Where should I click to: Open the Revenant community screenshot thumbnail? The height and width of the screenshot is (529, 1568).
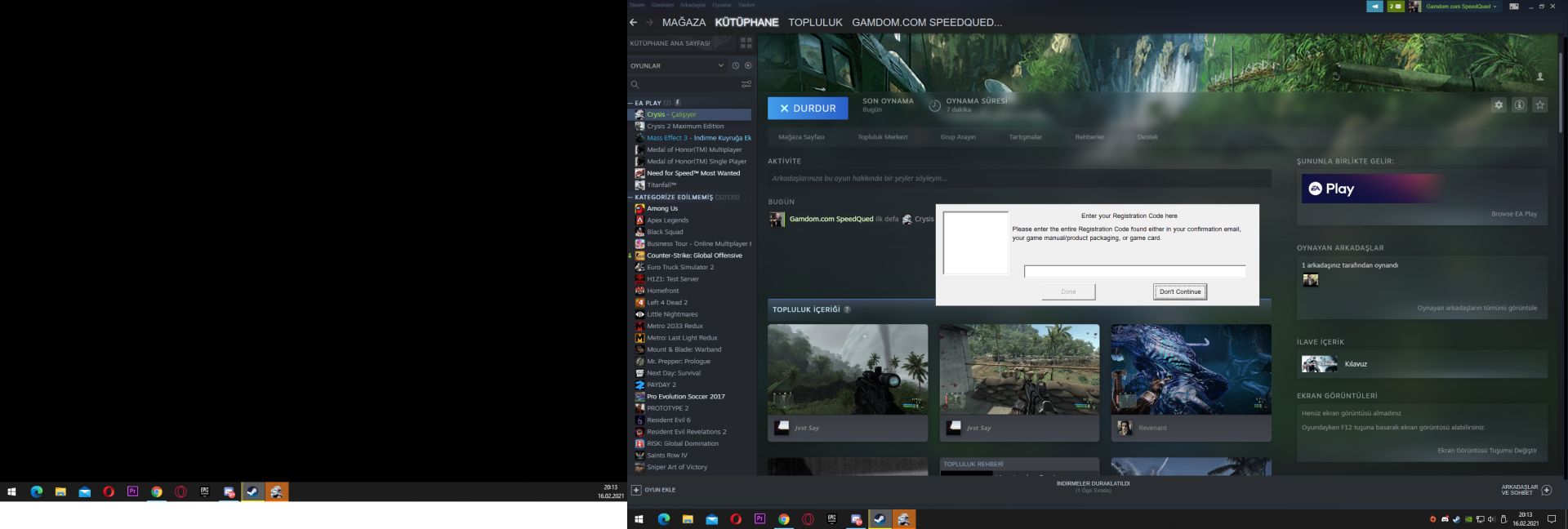point(1191,370)
